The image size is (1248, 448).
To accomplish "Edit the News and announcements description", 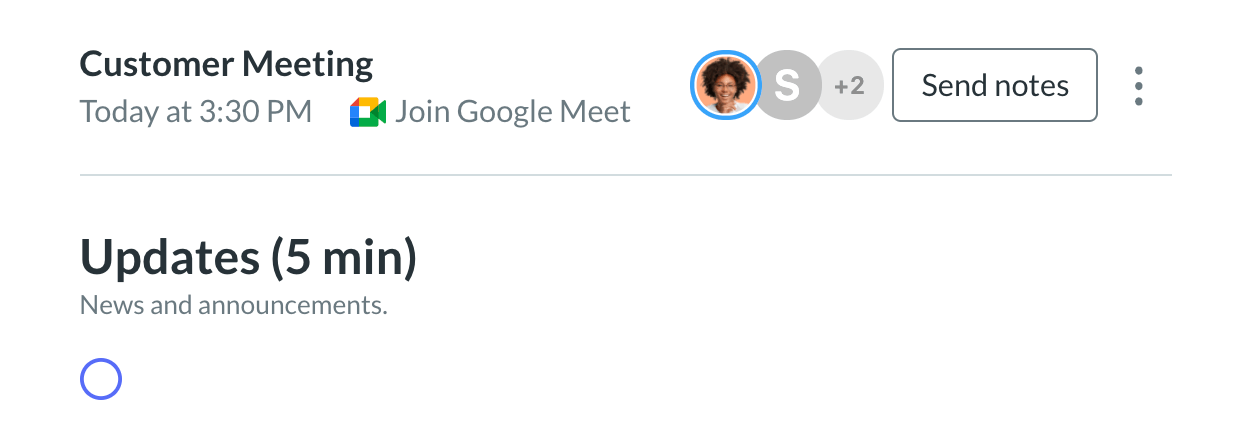I will tap(233, 305).
